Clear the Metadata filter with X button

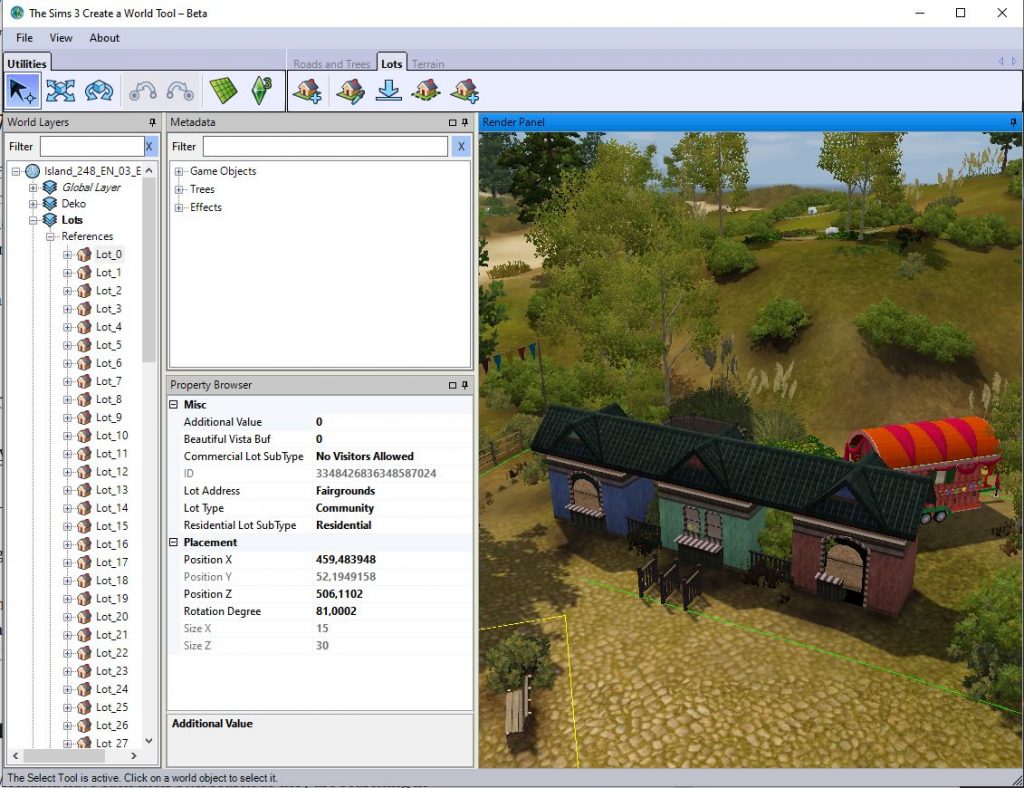click(461, 146)
